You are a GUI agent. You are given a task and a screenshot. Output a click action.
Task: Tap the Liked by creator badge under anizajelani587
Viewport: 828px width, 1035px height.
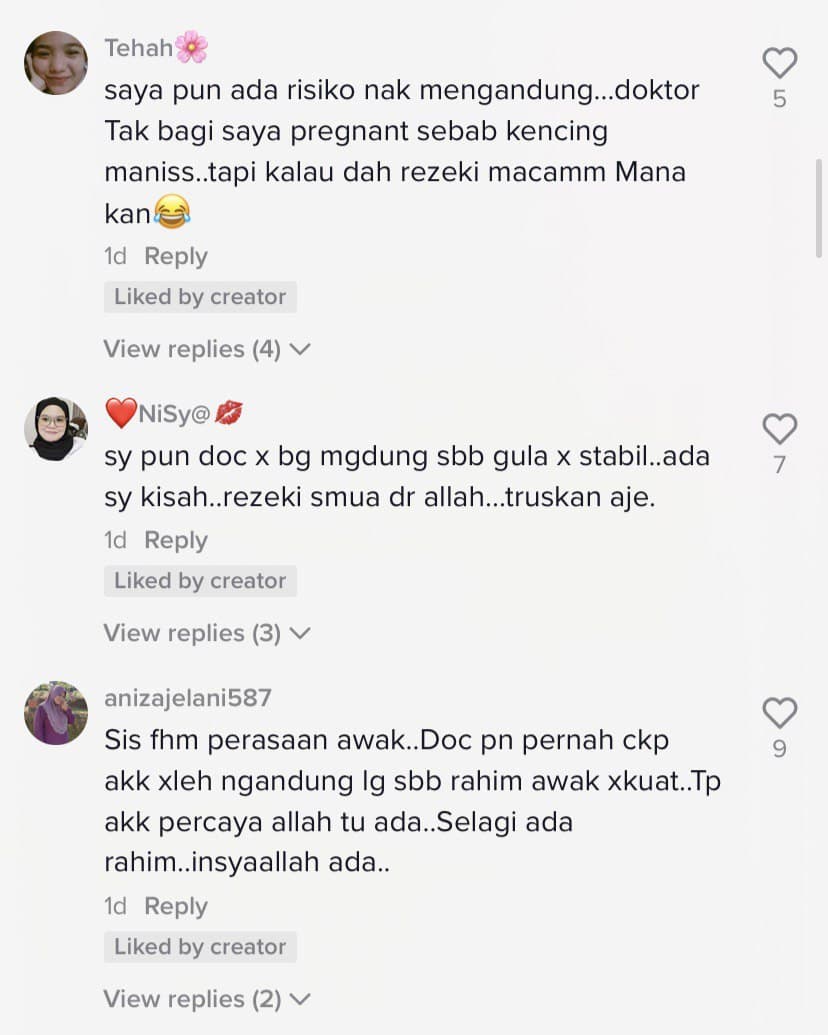point(200,947)
